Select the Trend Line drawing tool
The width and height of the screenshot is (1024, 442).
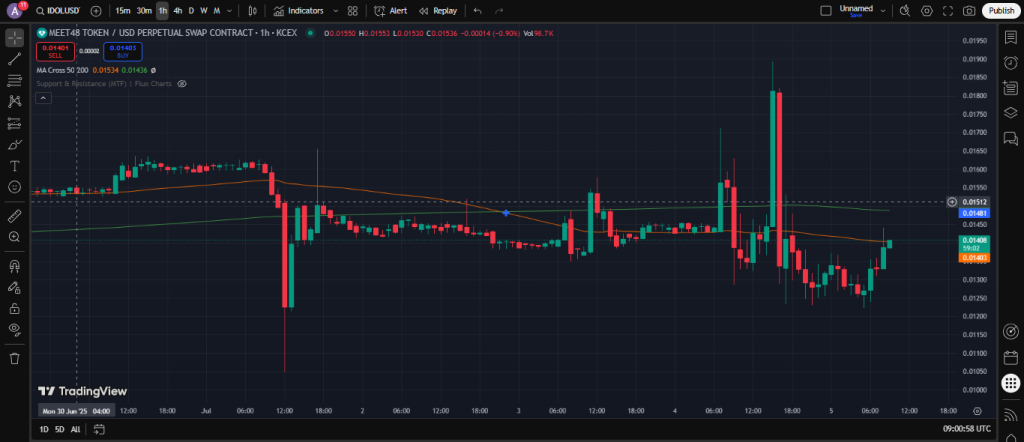pyautogui.click(x=14, y=59)
